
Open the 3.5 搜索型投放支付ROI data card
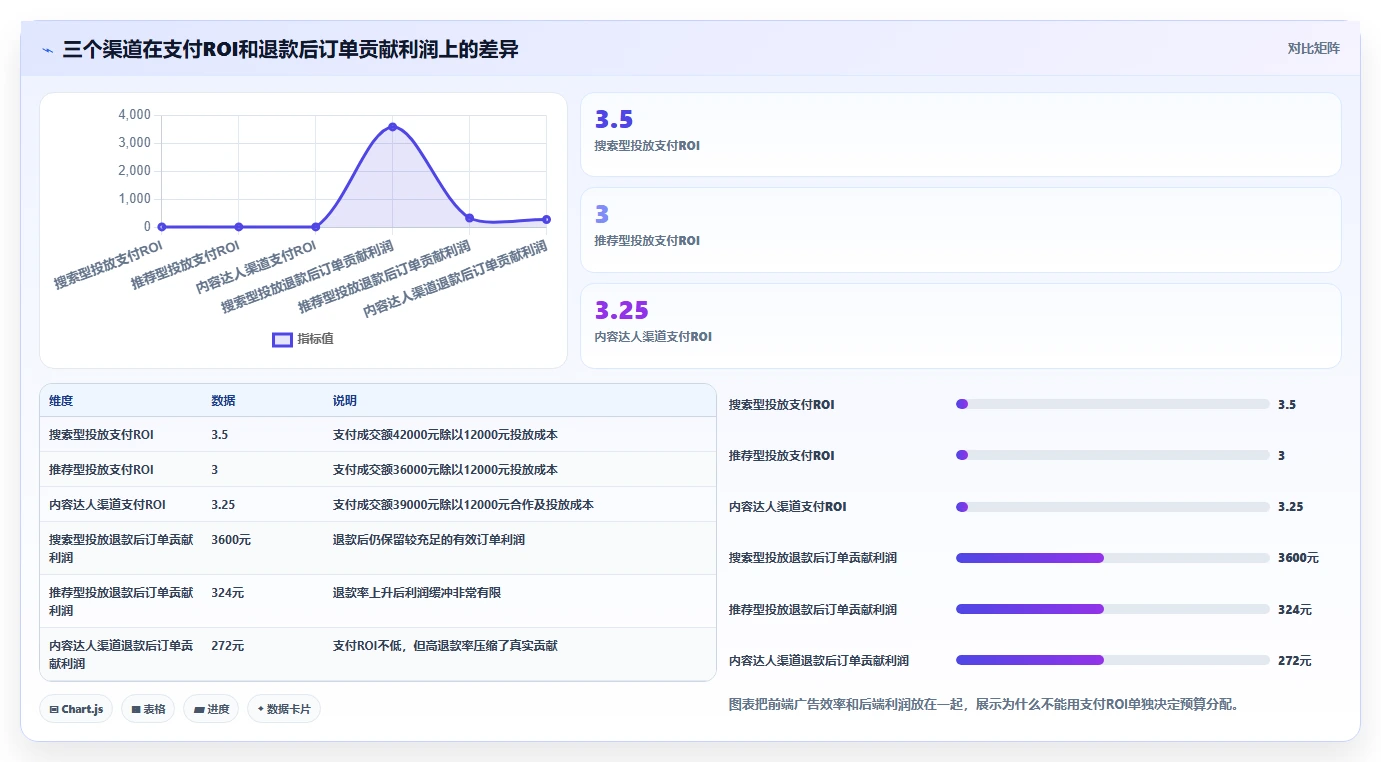[x=960, y=135]
